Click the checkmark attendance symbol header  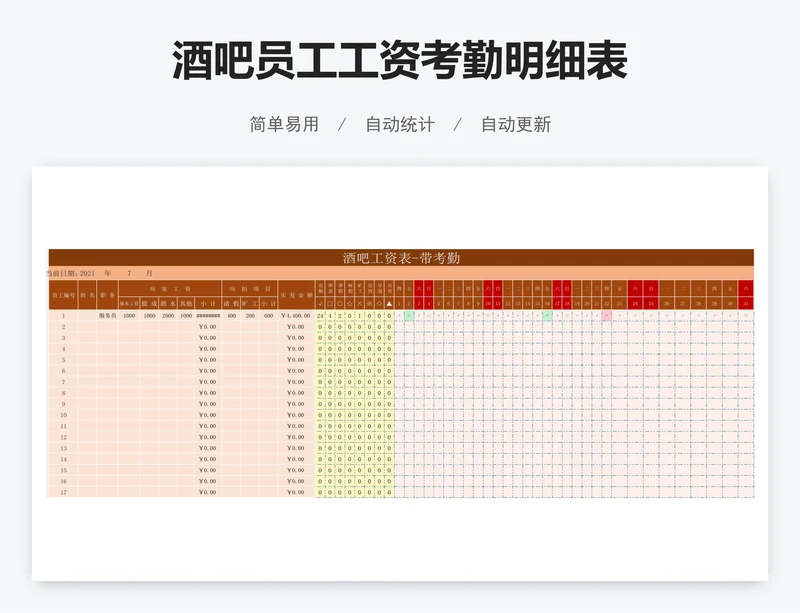pyautogui.click(x=320, y=303)
